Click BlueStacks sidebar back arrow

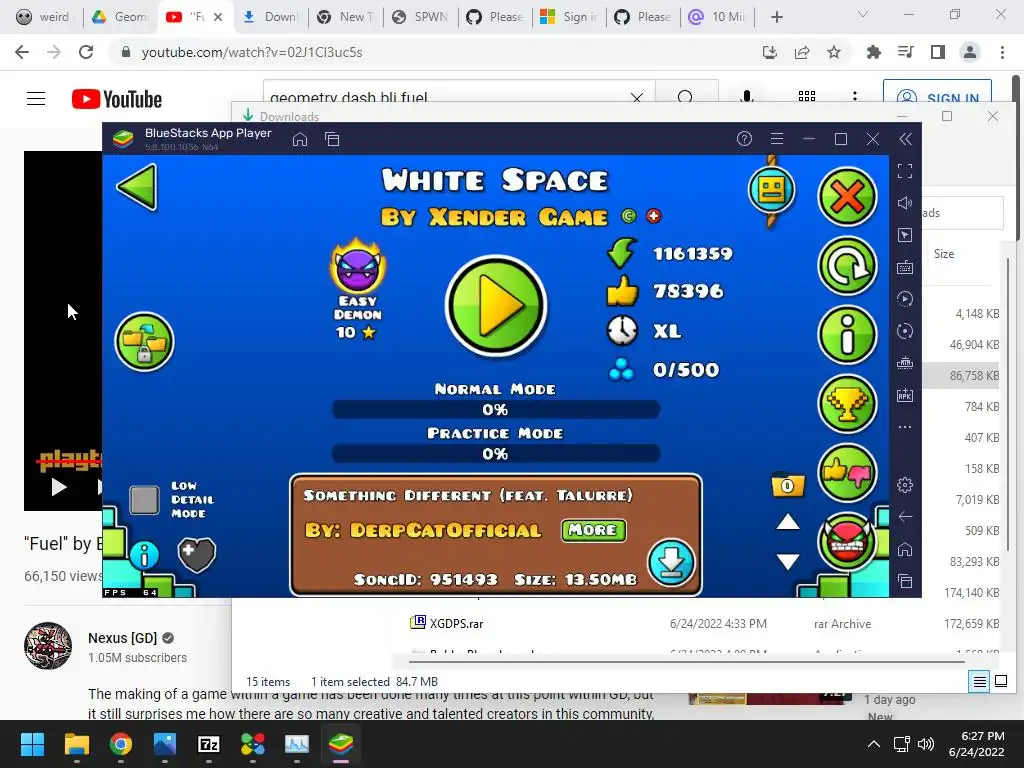(x=905, y=517)
